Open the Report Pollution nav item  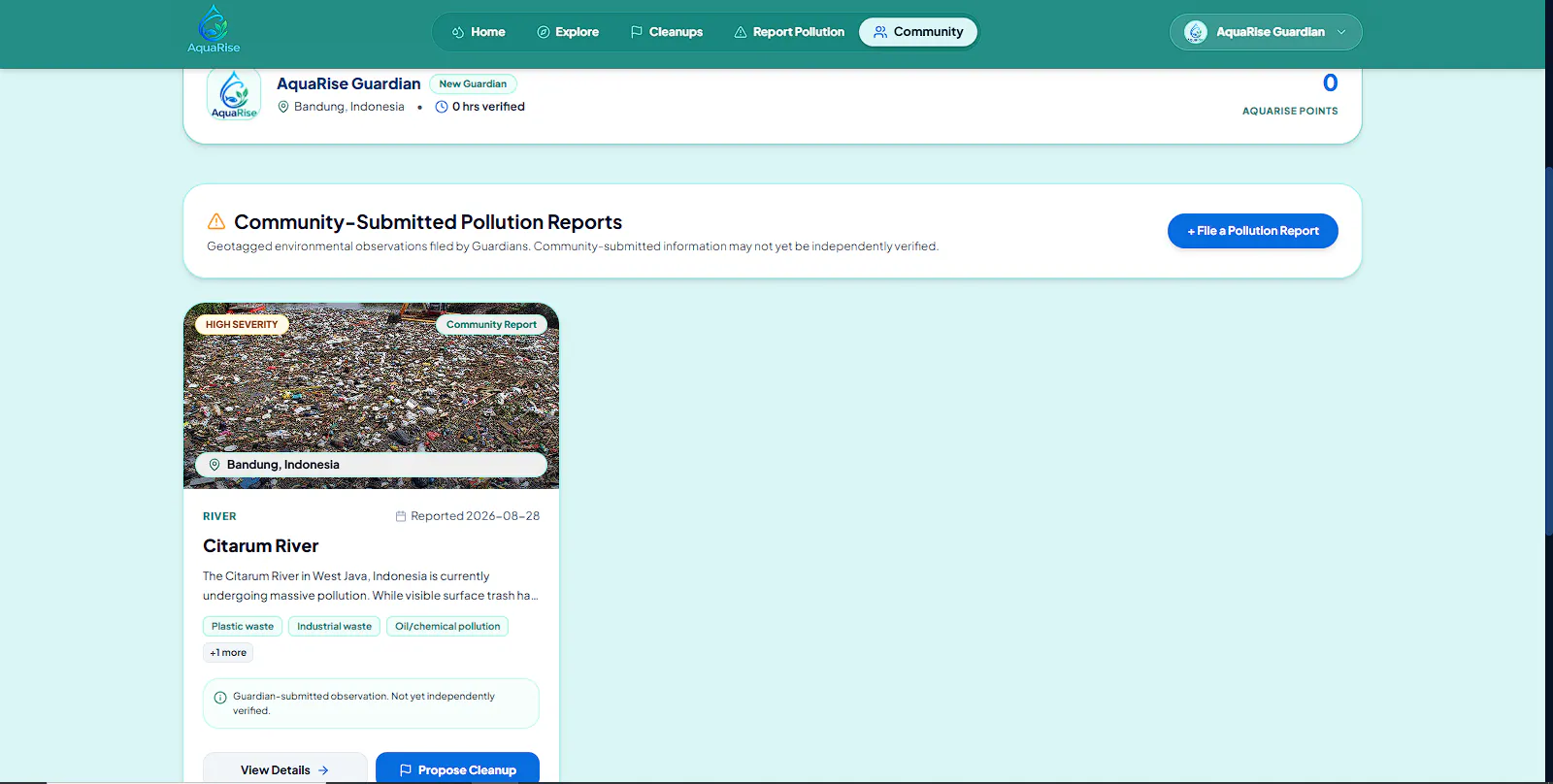[x=789, y=32]
